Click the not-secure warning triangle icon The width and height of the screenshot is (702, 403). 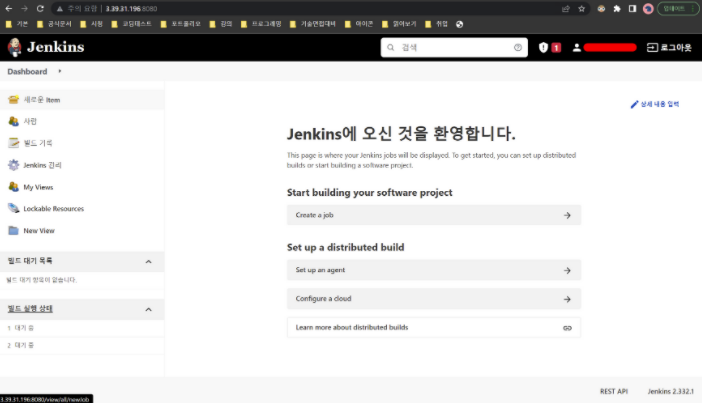pos(60,9)
